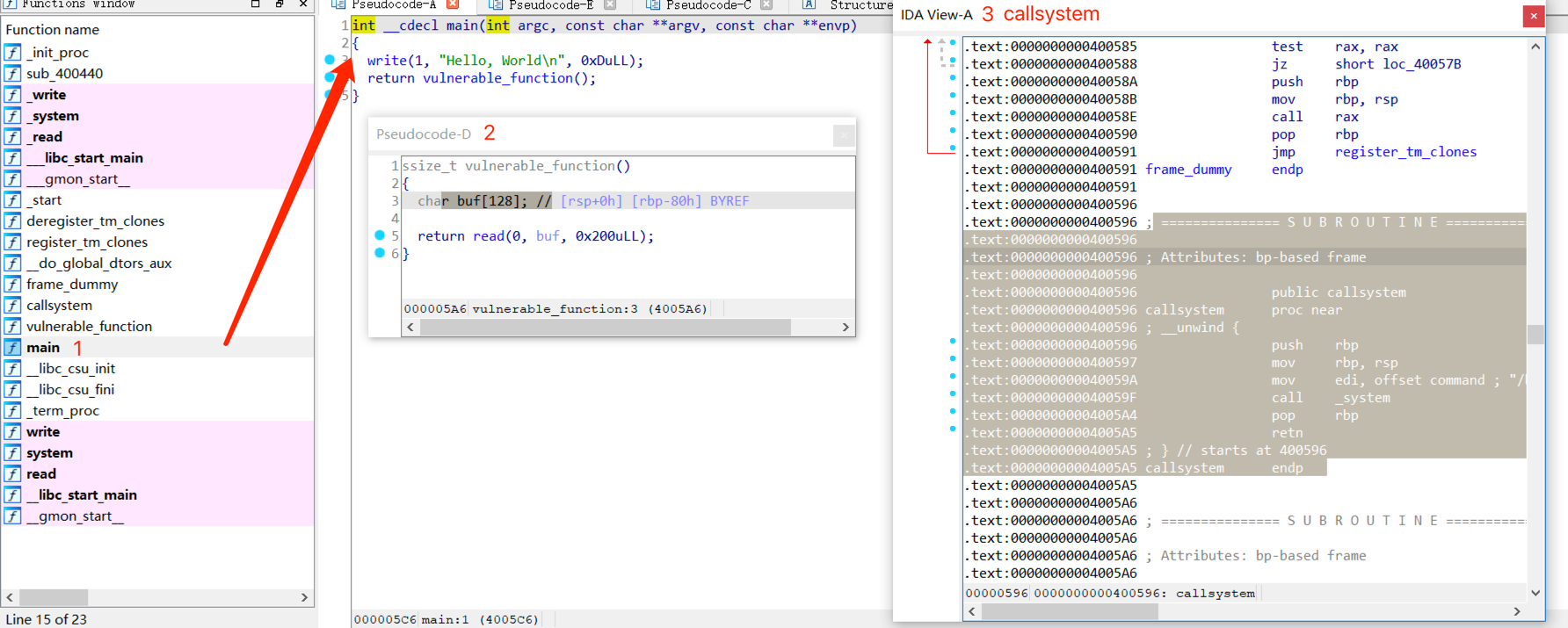This screenshot has height=628, width=1568.
Task: Close the Pseudocode-E tab
Action: click(x=610, y=4)
